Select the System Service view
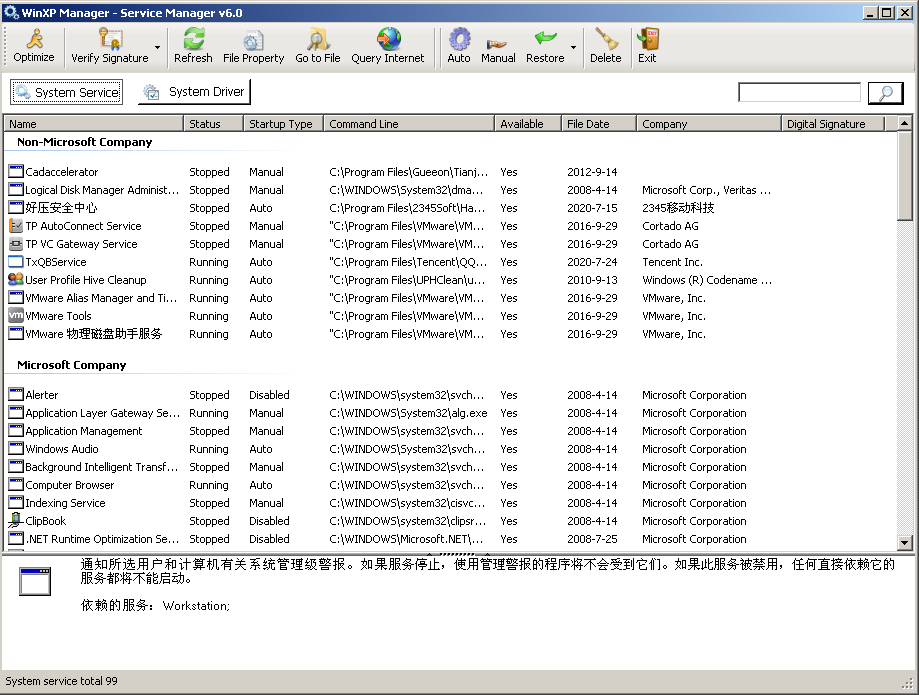919x695 pixels. pos(66,92)
